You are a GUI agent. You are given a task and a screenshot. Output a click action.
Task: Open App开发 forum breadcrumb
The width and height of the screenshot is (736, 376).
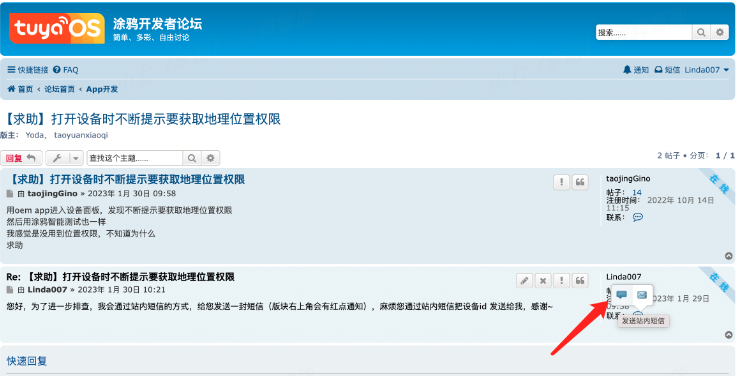point(102,89)
